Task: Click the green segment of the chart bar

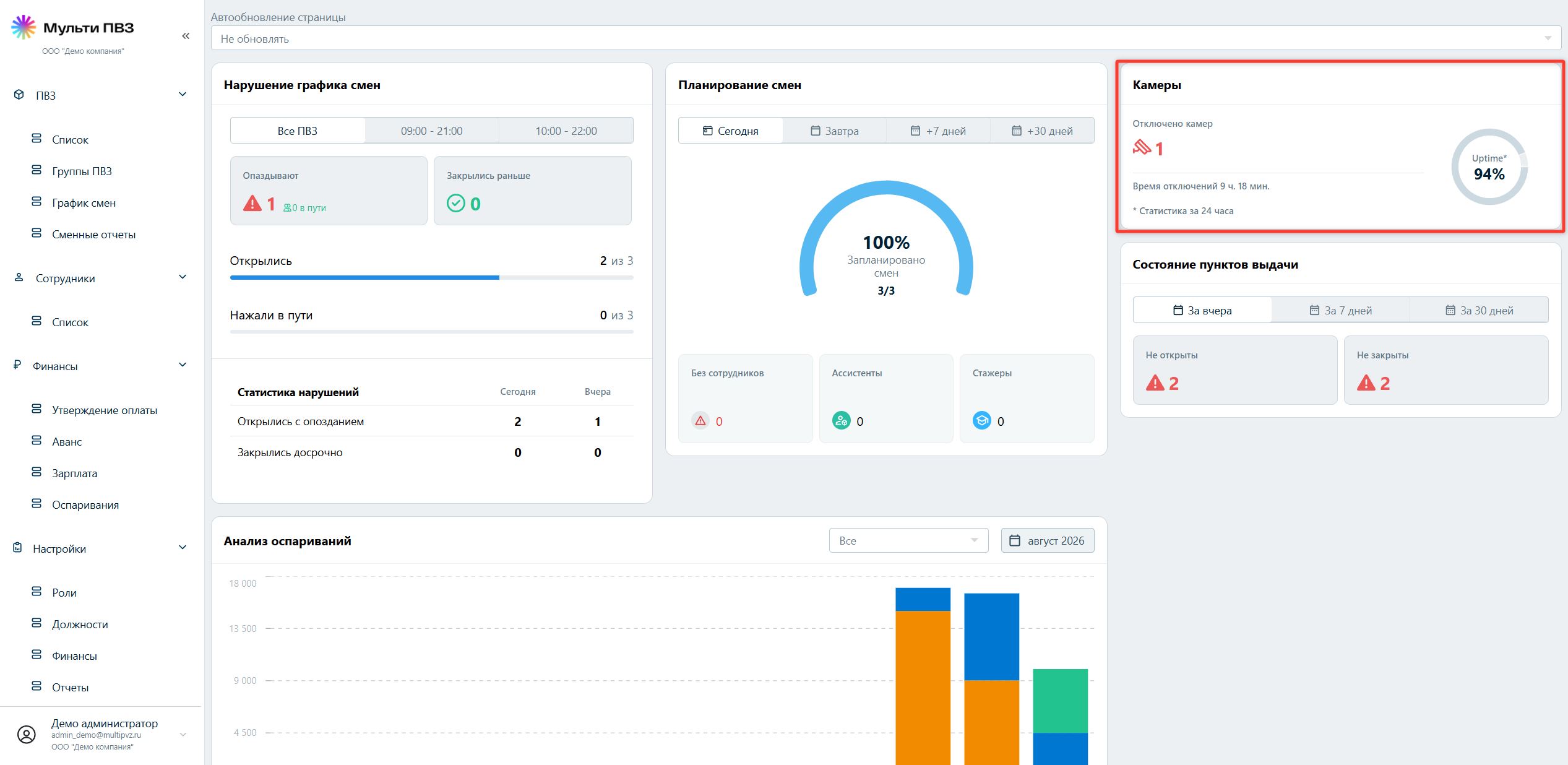Action: [1060, 701]
